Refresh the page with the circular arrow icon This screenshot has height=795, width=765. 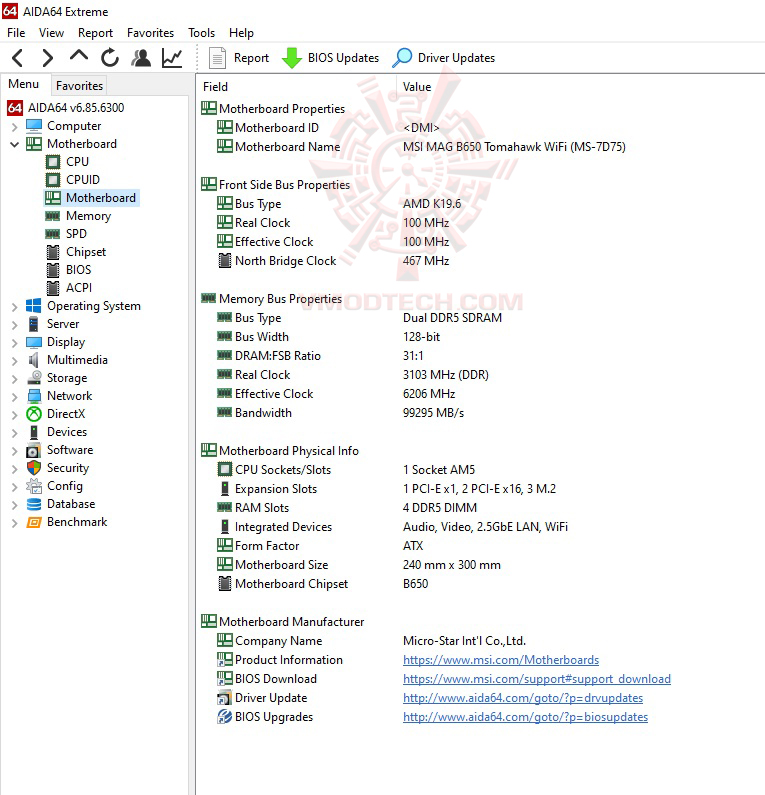[110, 58]
